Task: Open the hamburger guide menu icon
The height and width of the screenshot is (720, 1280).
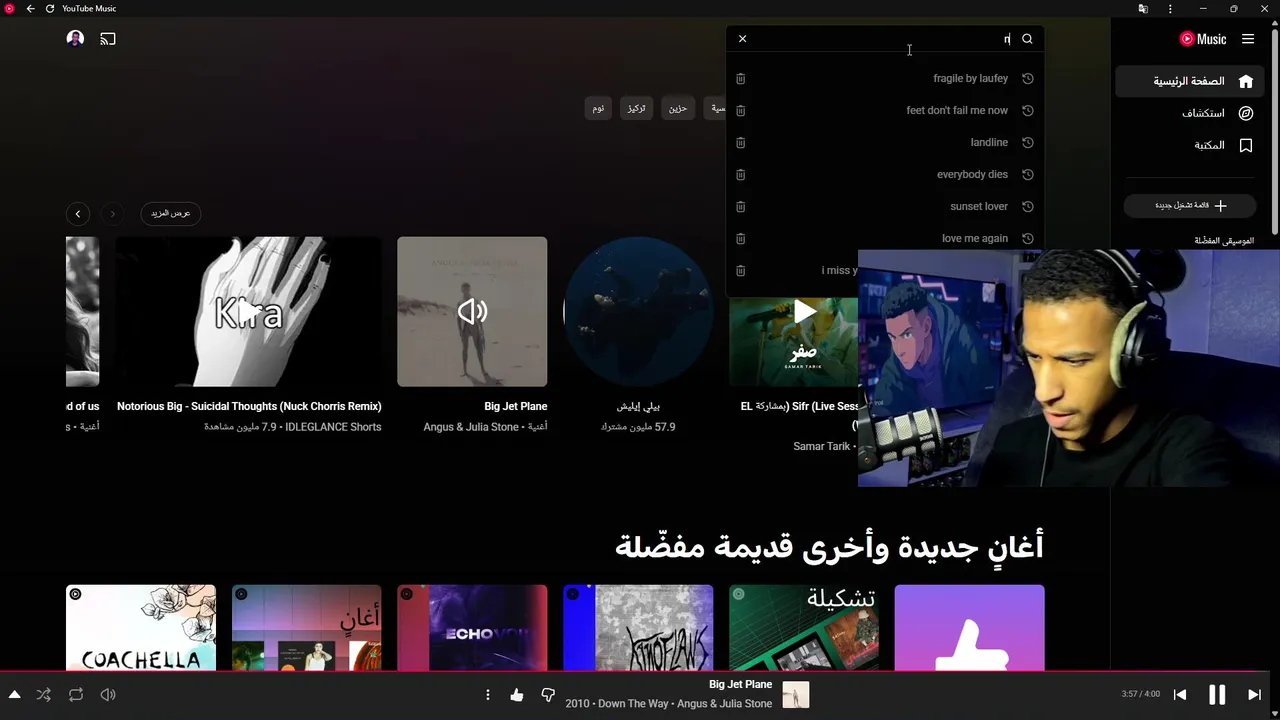Action: pyautogui.click(x=1248, y=39)
